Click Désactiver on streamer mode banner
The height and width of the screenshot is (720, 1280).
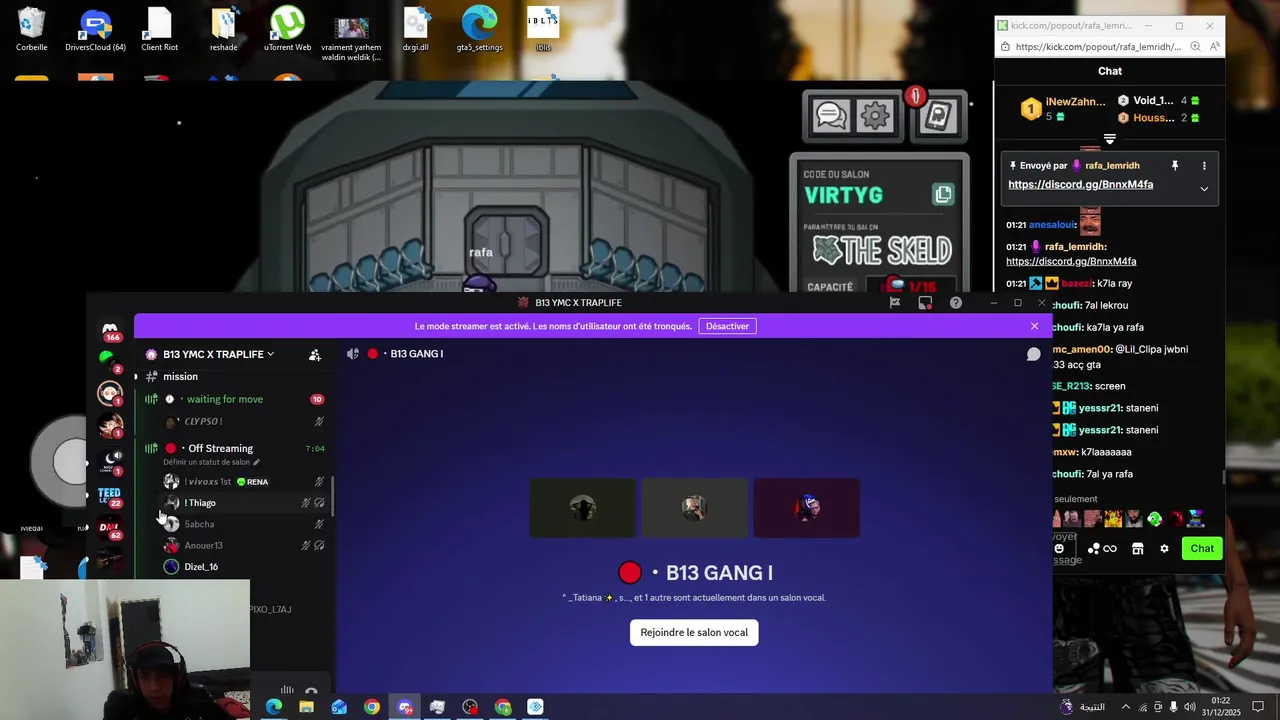pyautogui.click(x=727, y=326)
